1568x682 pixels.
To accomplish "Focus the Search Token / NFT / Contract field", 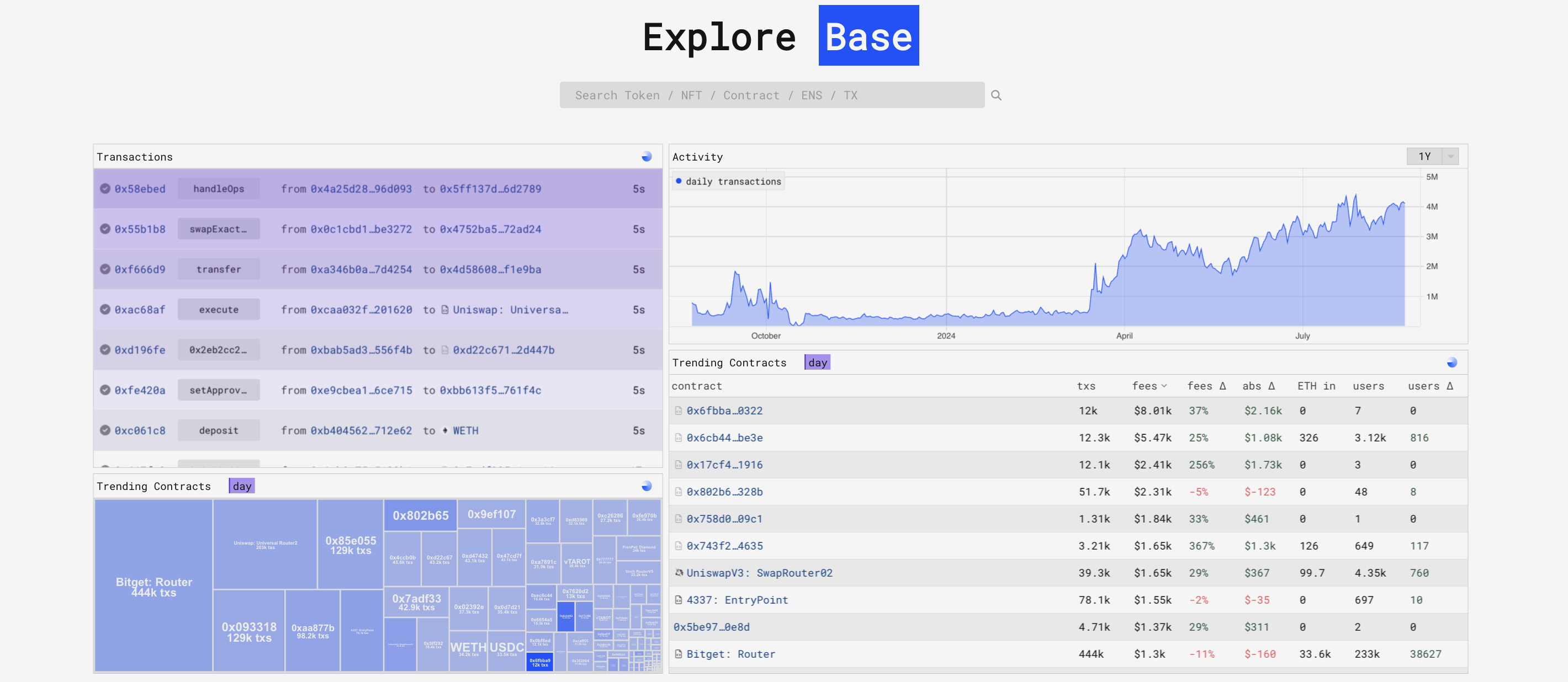I will (771, 95).
